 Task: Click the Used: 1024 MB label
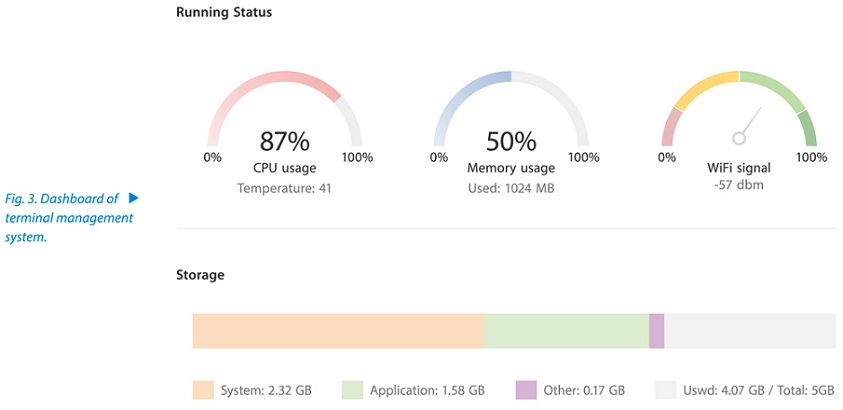click(x=511, y=189)
